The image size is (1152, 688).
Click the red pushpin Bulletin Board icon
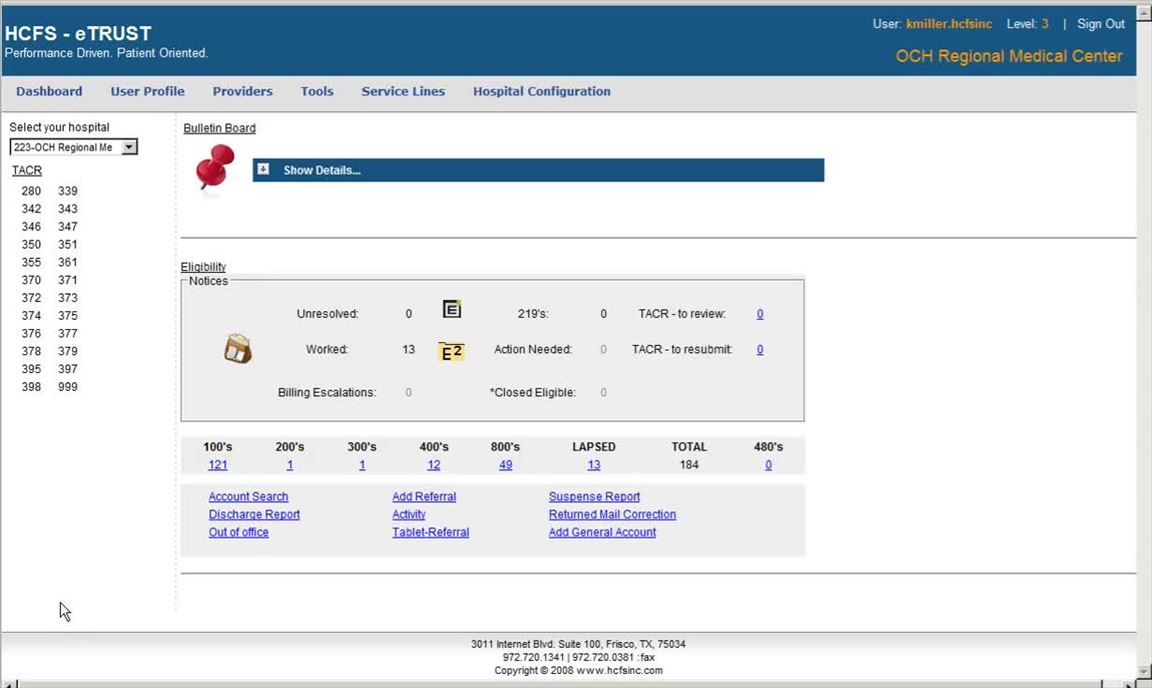tap(215, 167)
